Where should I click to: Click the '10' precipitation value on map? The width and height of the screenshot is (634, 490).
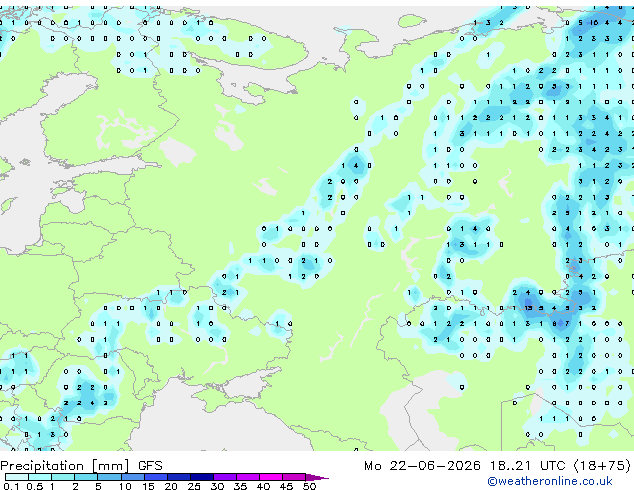click(594, 23)
